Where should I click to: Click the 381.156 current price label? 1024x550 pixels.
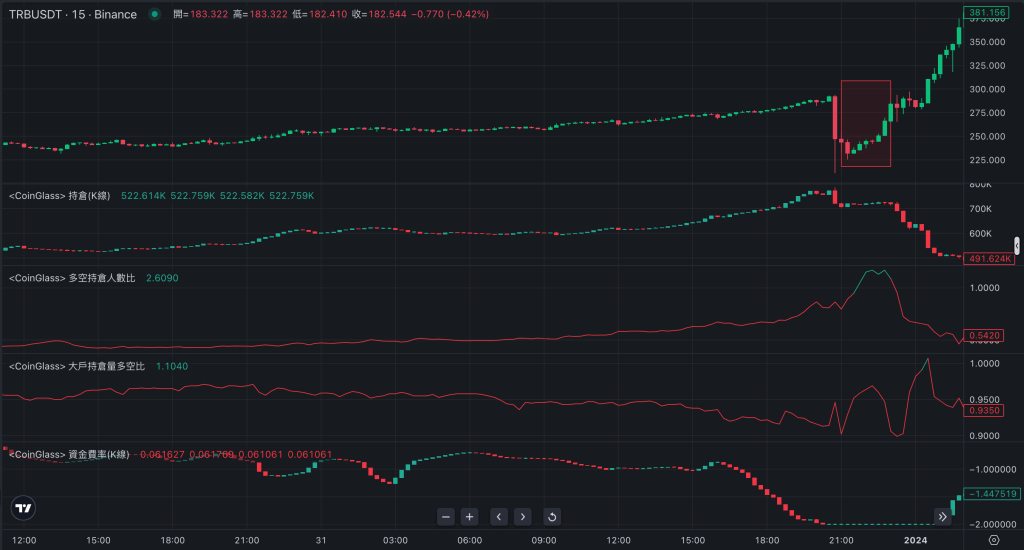[984, 13]
